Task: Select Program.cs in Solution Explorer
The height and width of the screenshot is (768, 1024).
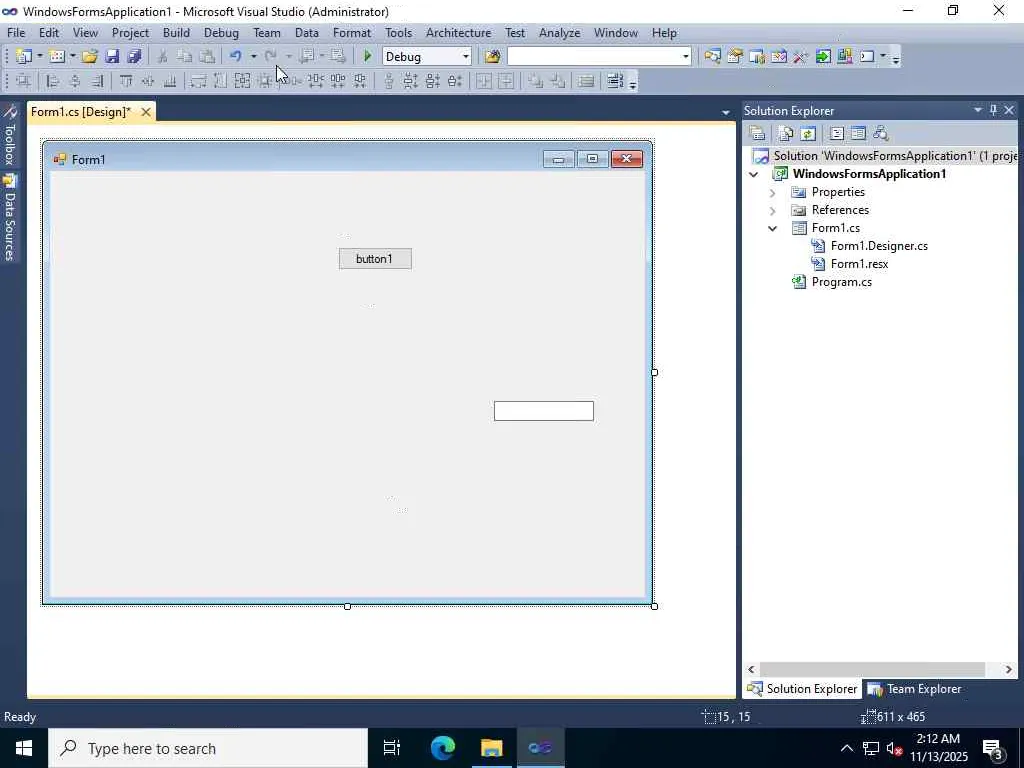Action: tap(842, 282)
